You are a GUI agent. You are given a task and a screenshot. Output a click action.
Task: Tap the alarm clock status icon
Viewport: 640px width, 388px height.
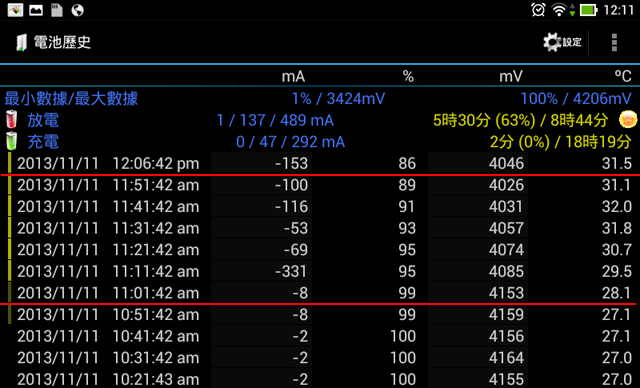click(x=538, y=10)
